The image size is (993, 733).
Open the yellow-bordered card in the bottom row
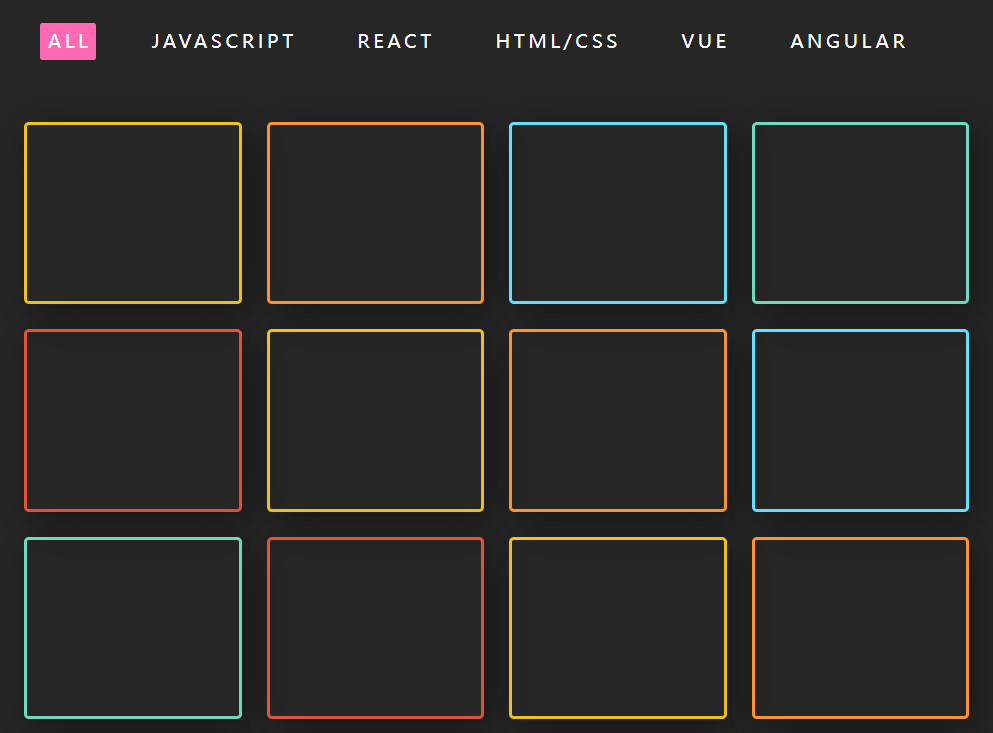(617, 627)
